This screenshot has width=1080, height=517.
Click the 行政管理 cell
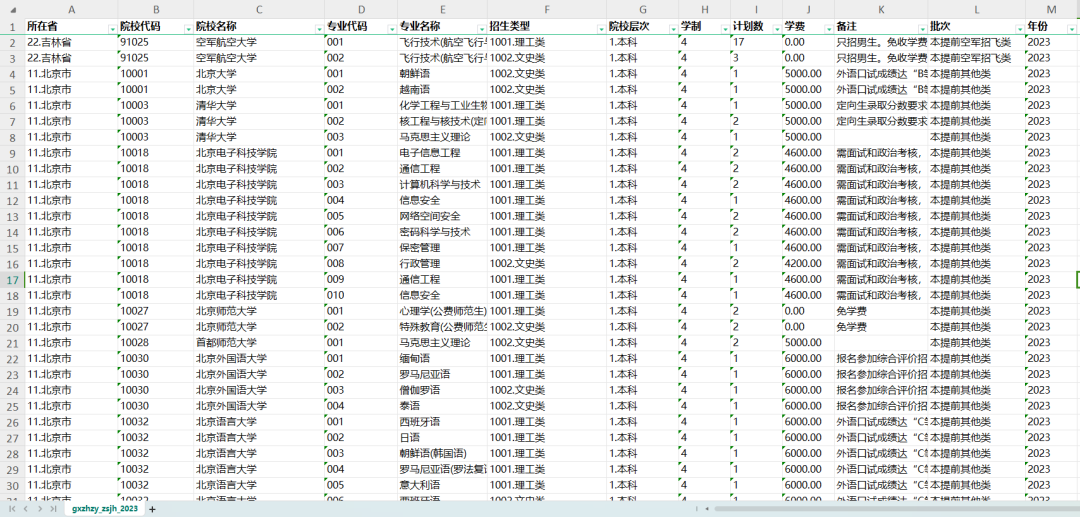click(x=442, y=264)
